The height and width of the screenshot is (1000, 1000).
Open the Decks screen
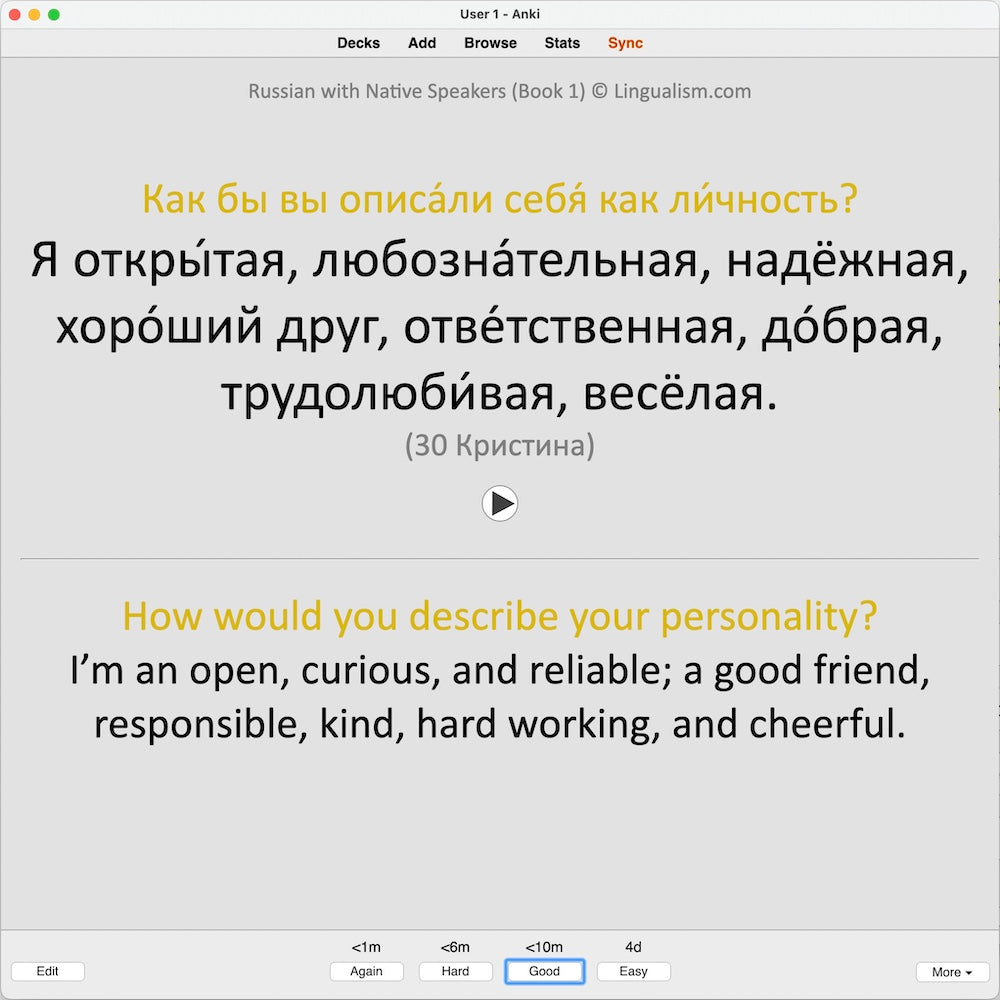point(358,43)
